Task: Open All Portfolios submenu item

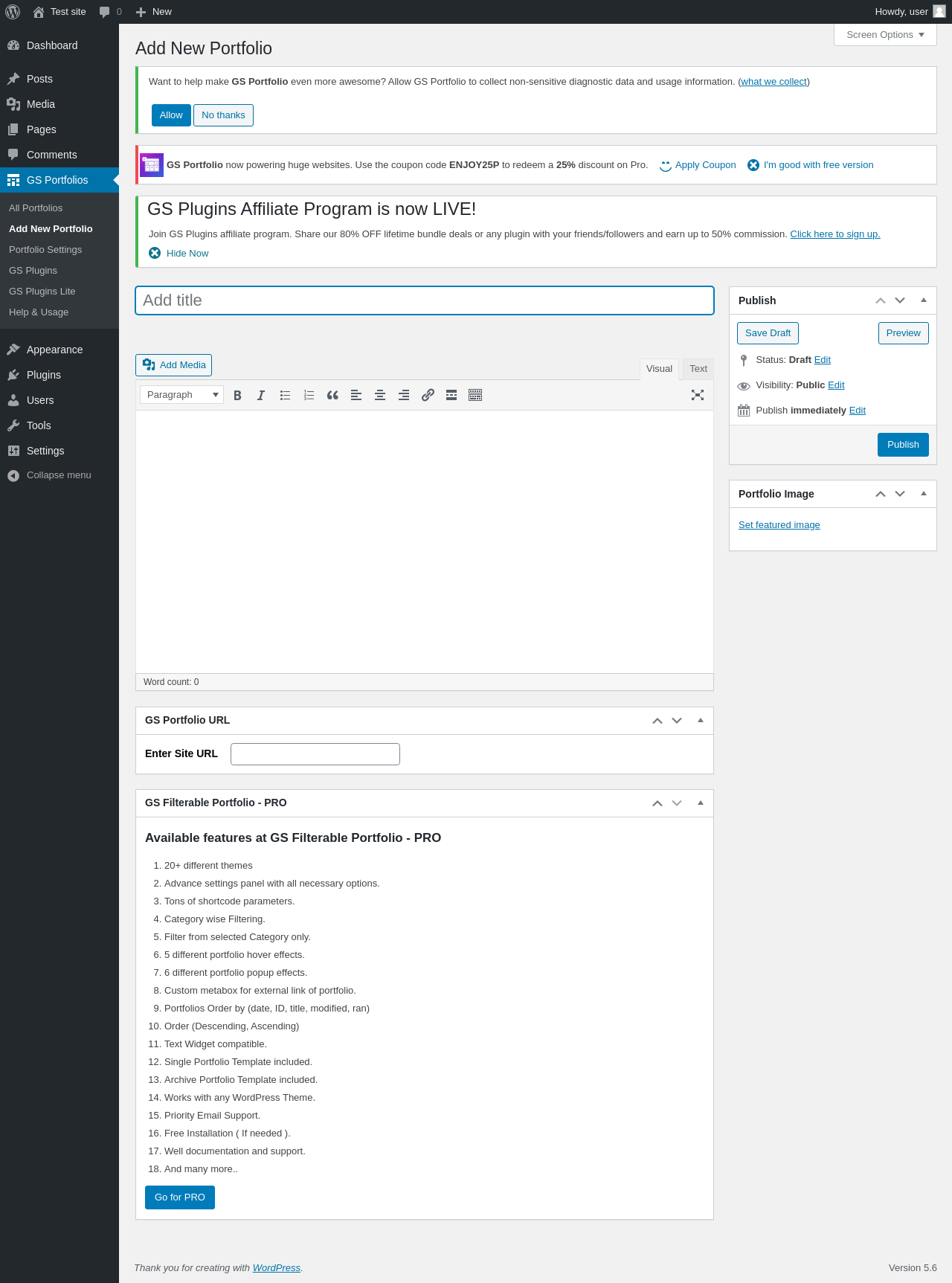Action: (x=36, y=208)
